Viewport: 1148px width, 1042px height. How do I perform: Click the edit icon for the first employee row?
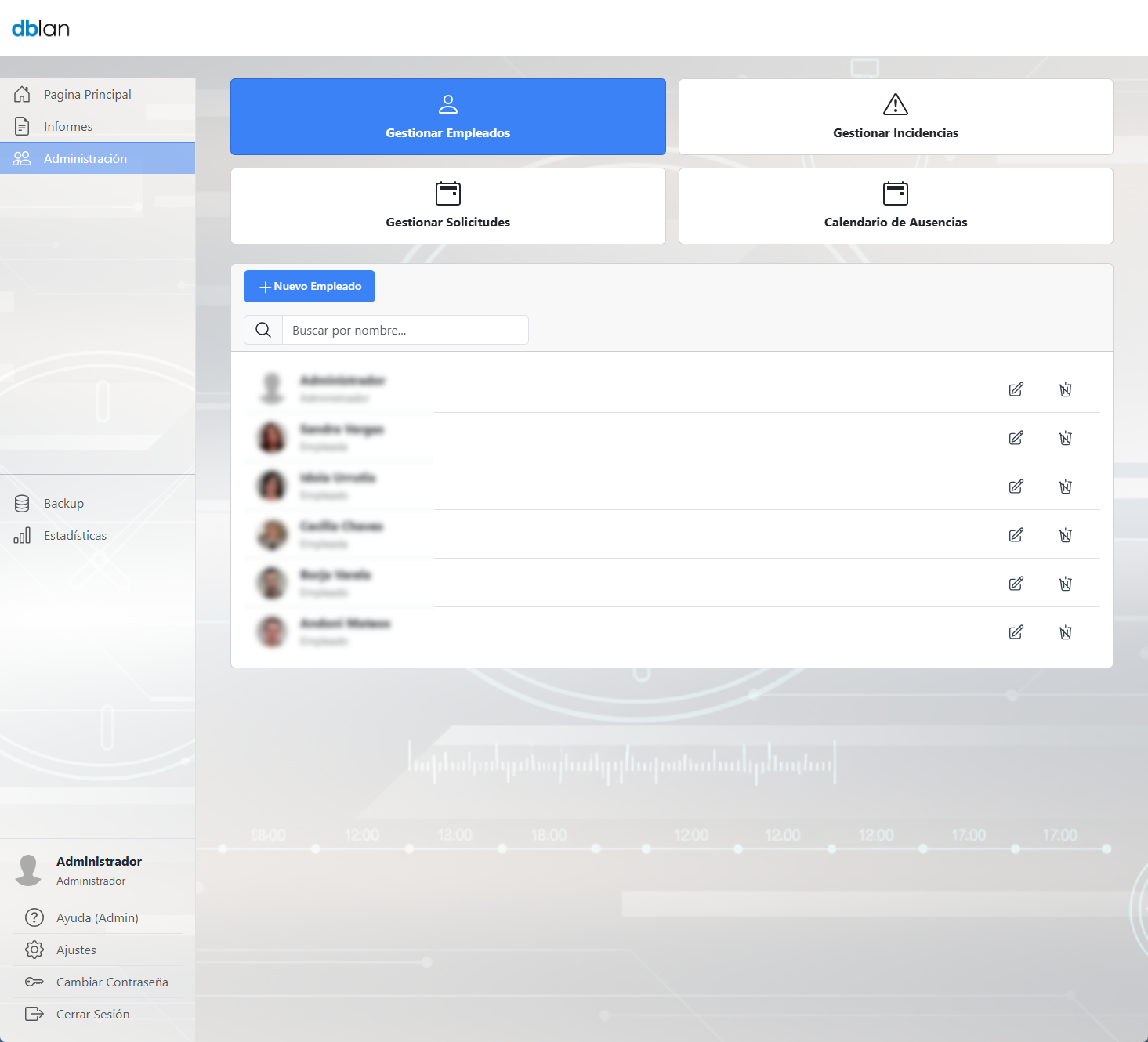coord(1016,389)
